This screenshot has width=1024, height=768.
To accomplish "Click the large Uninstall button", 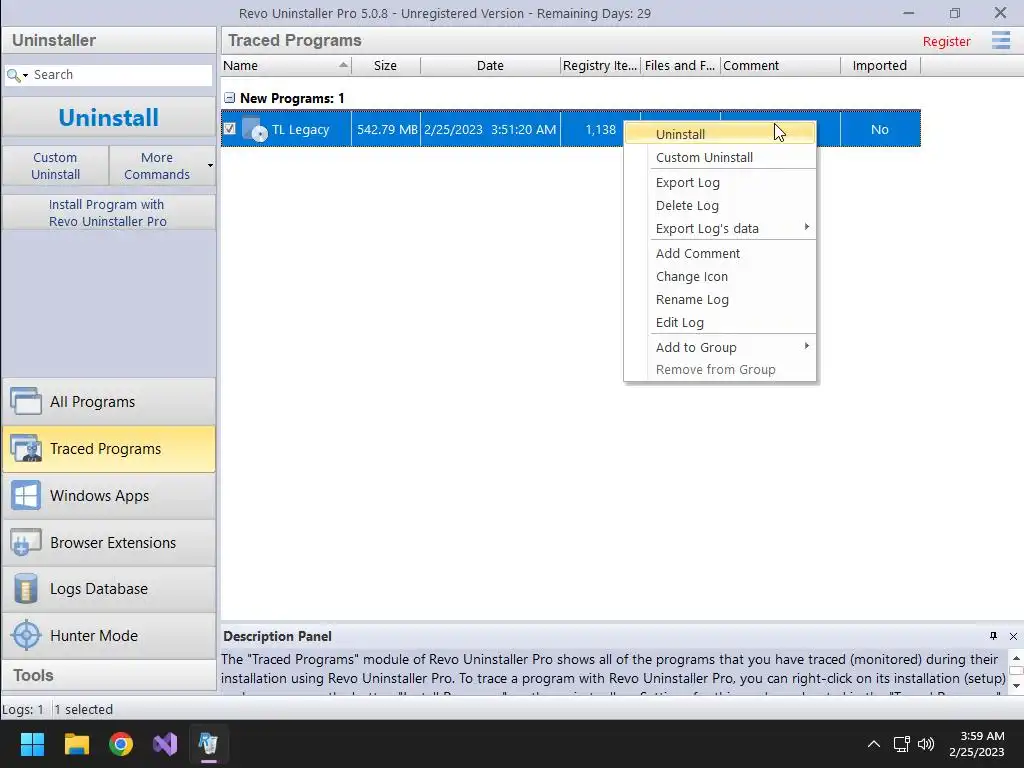I will tap(108, 118).
